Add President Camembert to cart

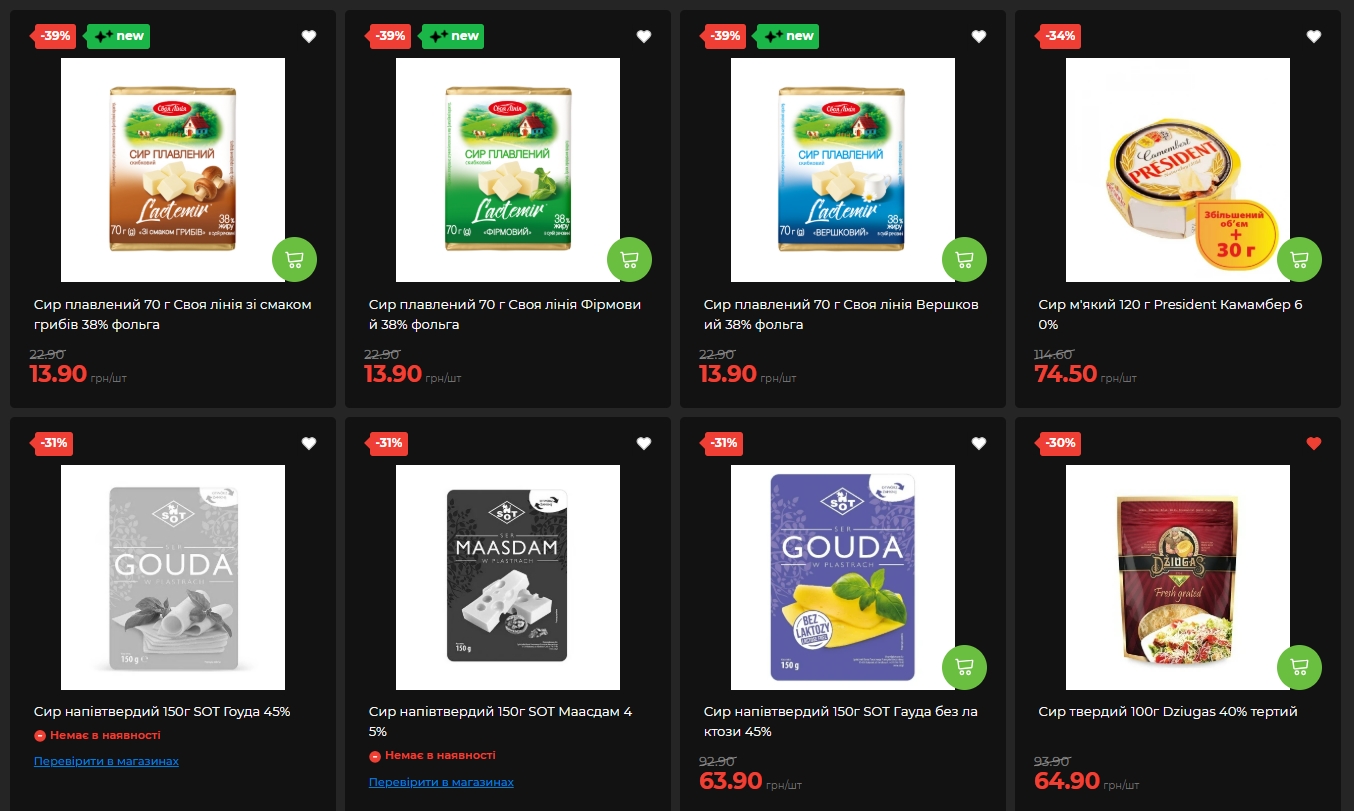click(x=1299, y=260)
